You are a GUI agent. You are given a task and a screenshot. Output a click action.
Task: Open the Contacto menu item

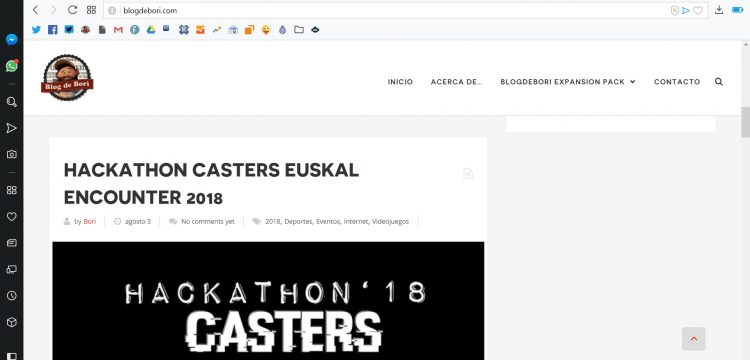coord(677,82)
